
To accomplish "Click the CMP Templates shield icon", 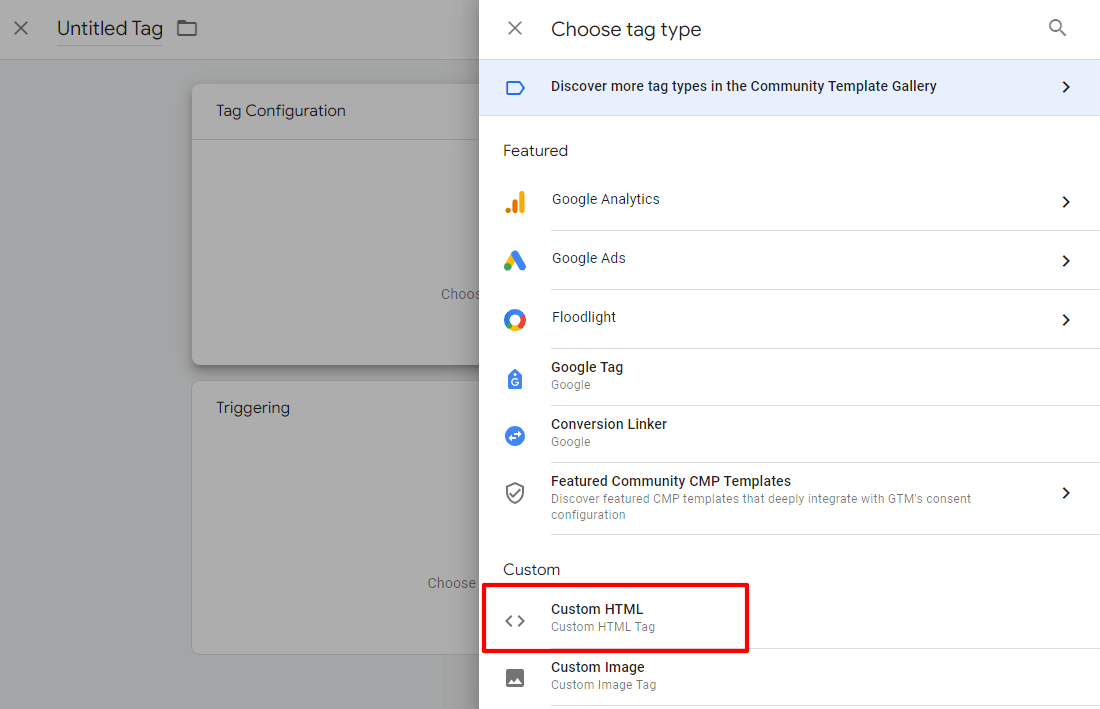I will tap(515, 492).
